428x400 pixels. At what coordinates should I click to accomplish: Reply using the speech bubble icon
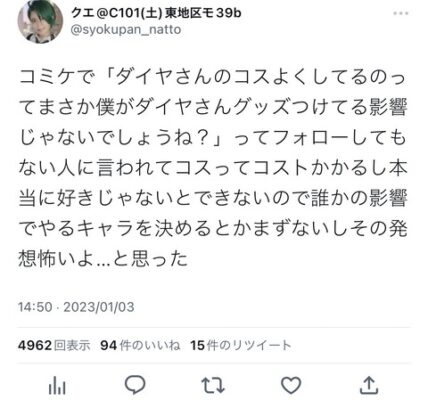135,385
